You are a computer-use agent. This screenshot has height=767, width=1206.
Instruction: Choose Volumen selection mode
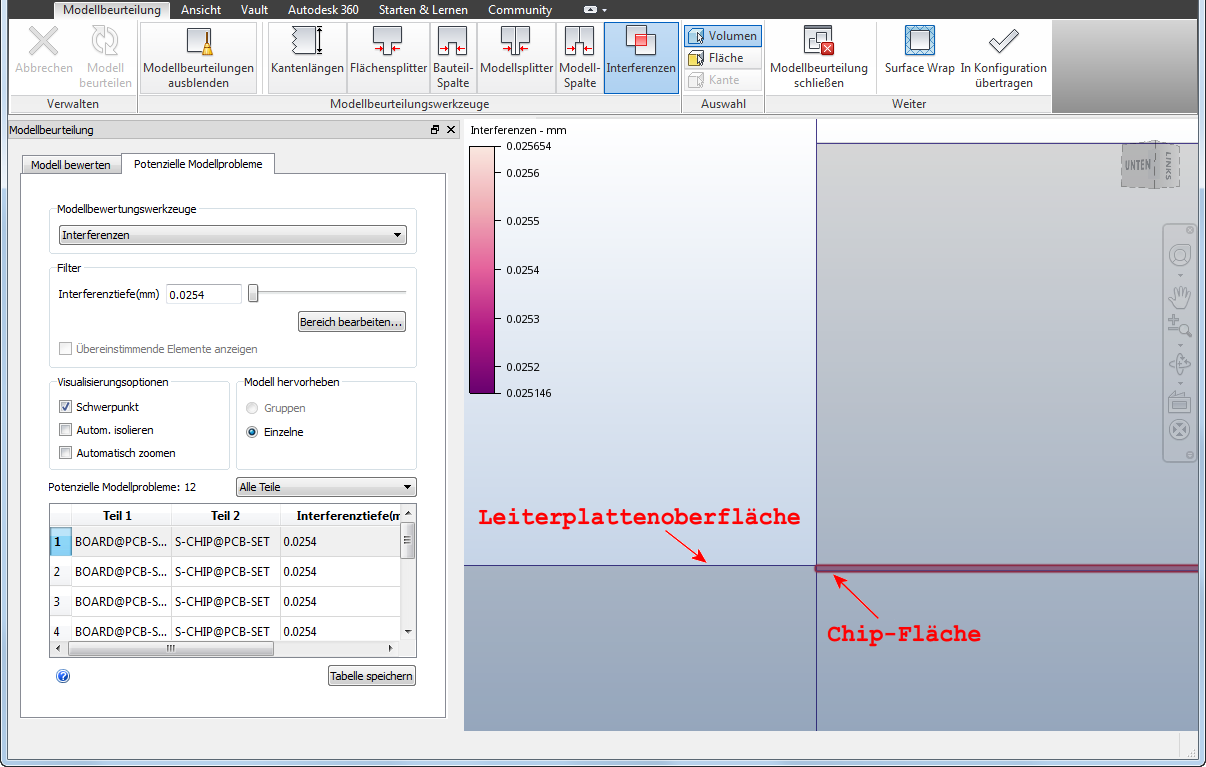coord(722,36)
